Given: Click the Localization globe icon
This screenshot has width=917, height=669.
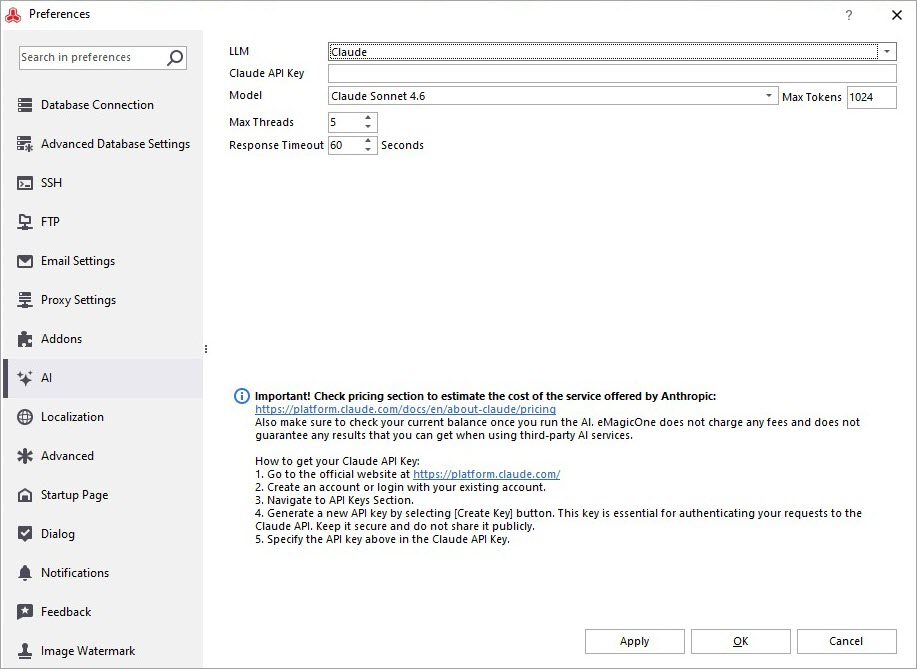Looking at the screenshot, I should pyautogui.click(x=25, y=417).
